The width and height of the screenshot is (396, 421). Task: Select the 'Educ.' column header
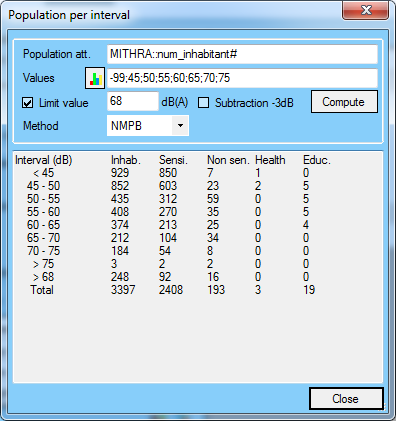tap(317, 160)
